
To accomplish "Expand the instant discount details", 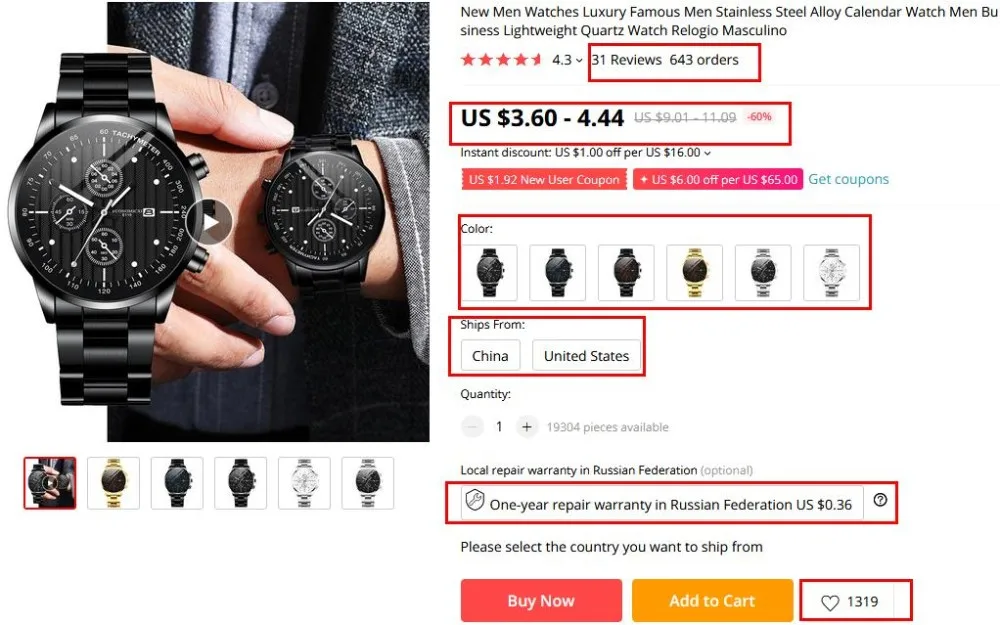I will [708, 154].
